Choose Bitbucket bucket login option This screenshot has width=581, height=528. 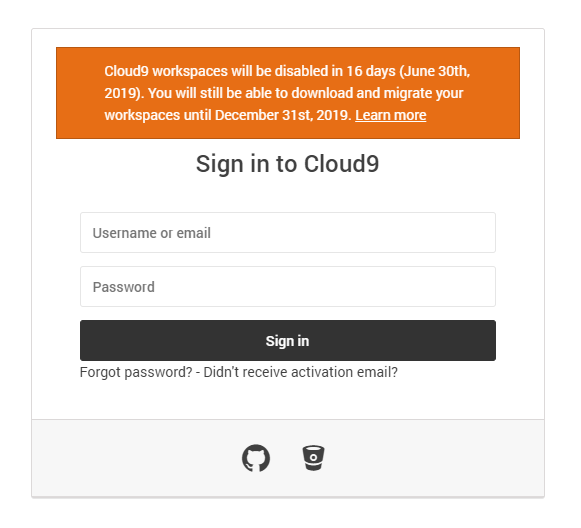click(313, 458)
